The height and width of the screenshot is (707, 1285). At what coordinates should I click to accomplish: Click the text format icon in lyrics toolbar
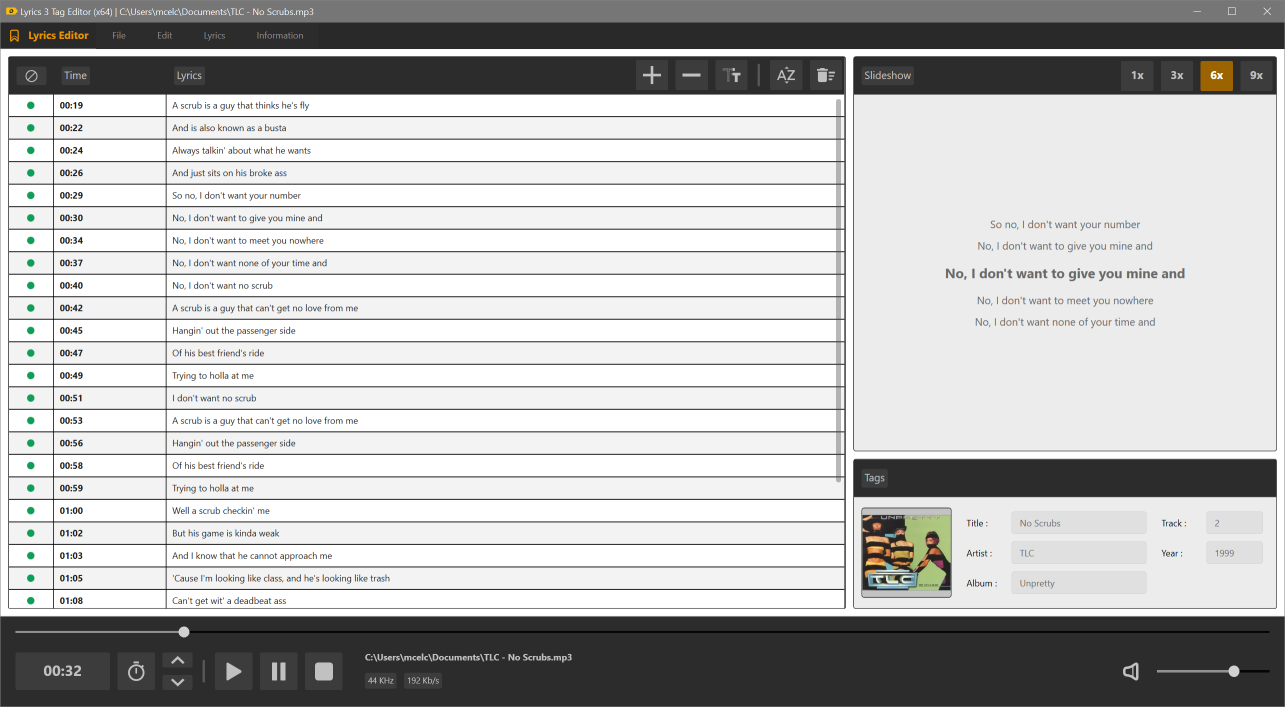tap(731, 75)
